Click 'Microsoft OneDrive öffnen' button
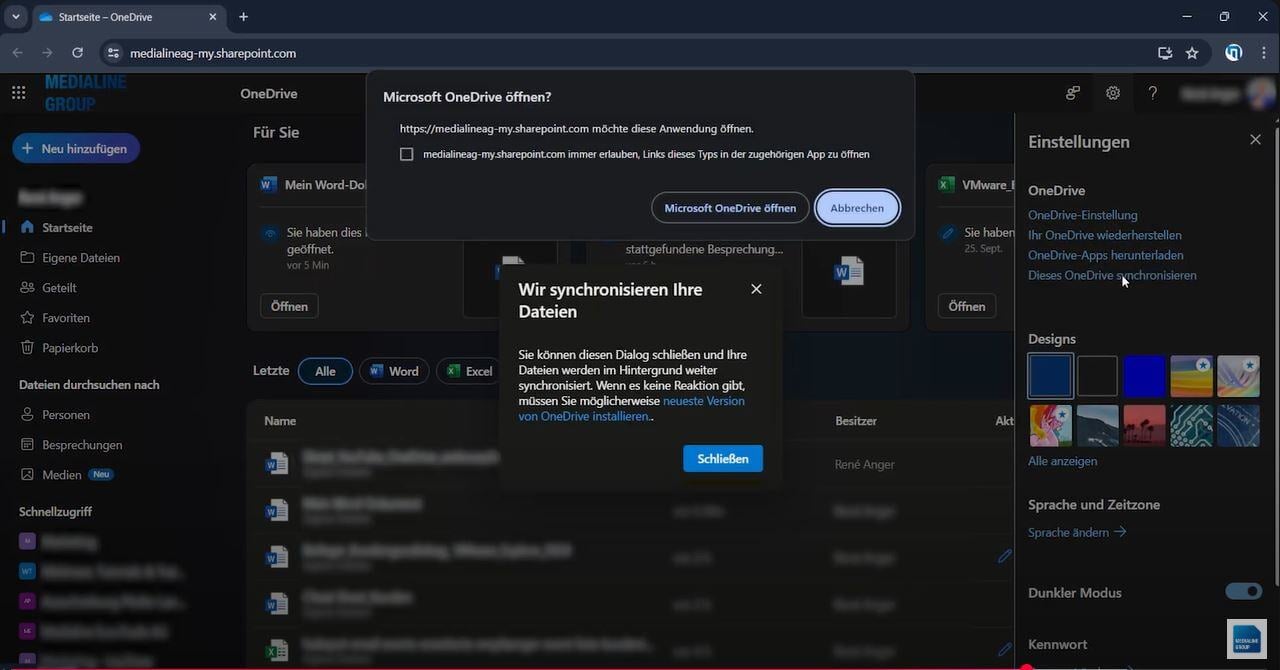Image resolution: width=1280 pixels, height=670 pixels. click(730, 208)
